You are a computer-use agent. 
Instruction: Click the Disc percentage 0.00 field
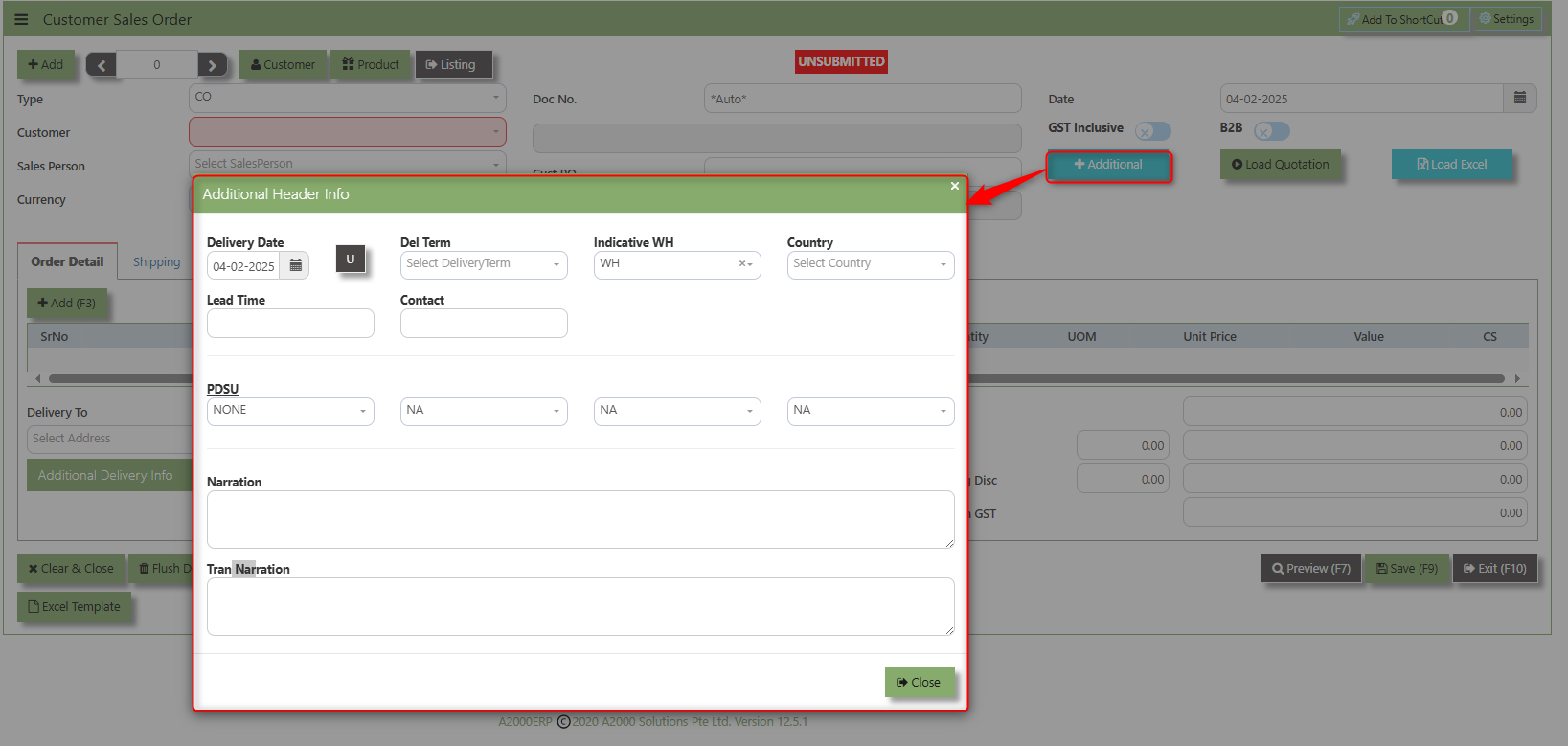[x=1121, y=479]
